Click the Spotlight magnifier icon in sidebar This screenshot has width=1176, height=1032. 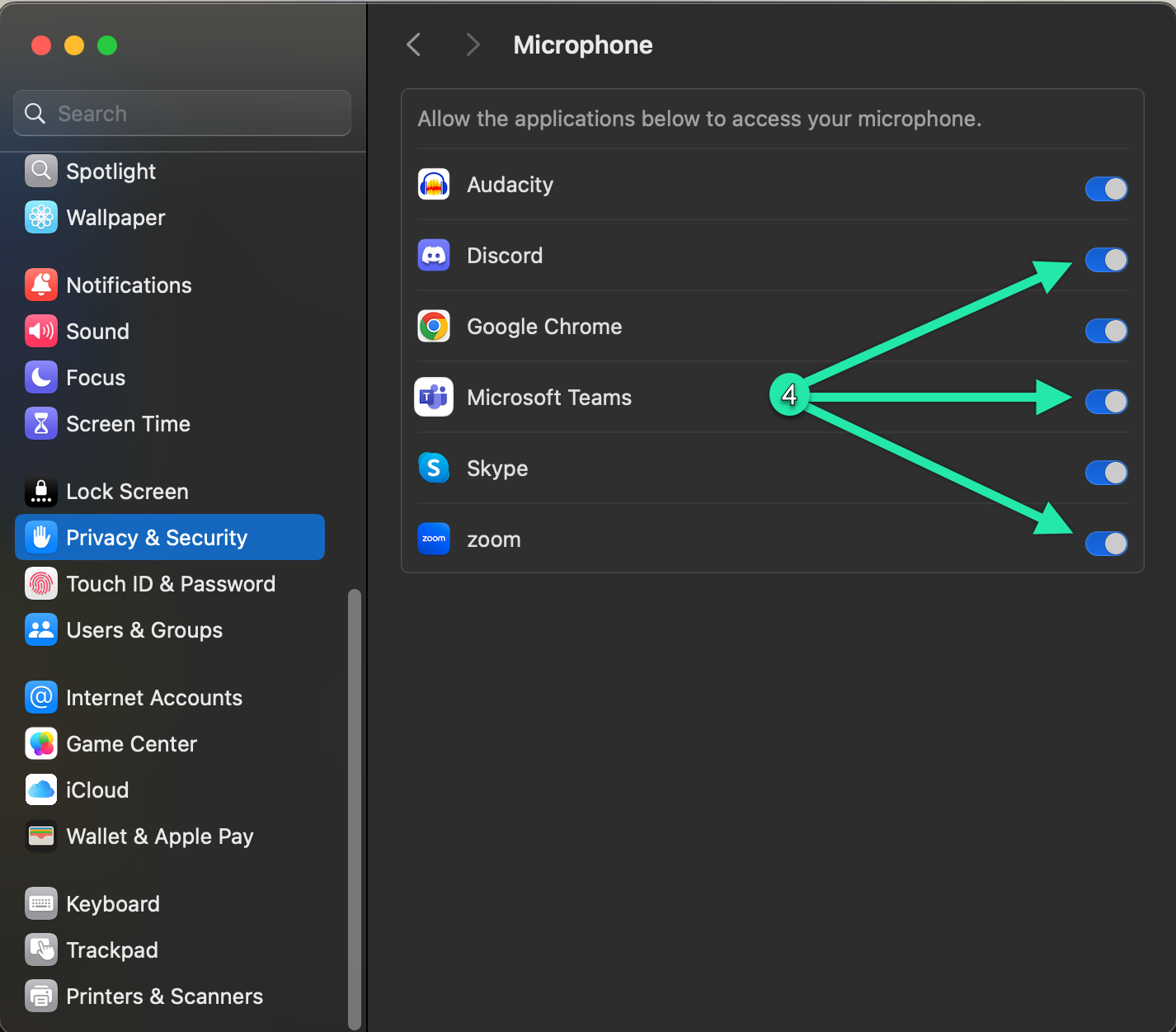pyautogui.click(x=41, y=172)
